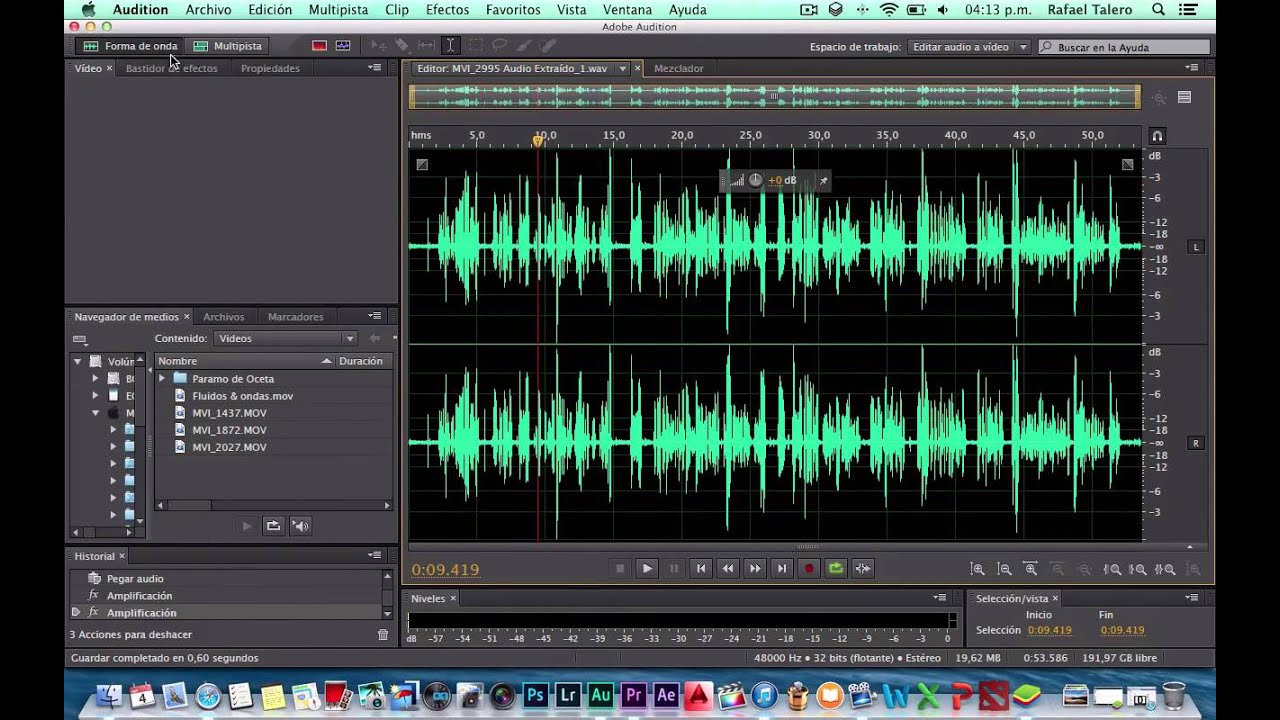Adjust the +0 dB amplitude knob

coord(756,181)
